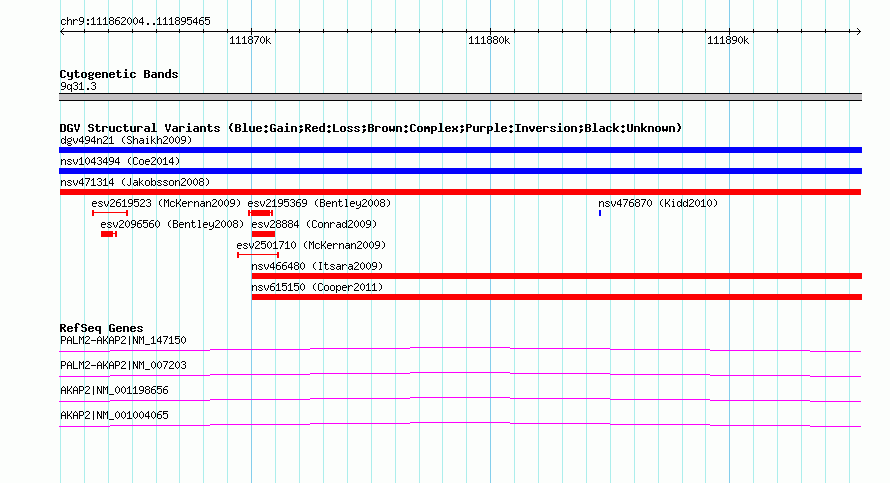Click the blue dgv494n21 gain bar
This screenshot has width=890, height=483.
460,150
